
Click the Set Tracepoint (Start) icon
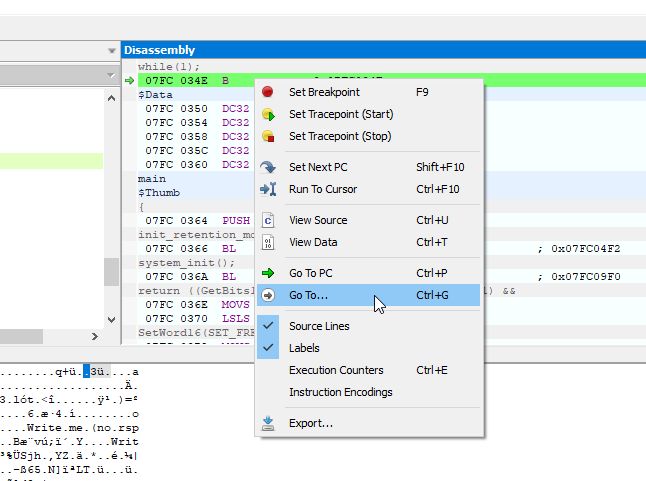point(268,114)
